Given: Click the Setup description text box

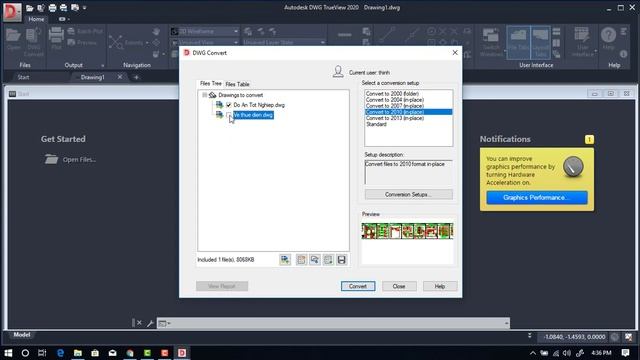Looking at the screenshot, I should click(408, 172).
